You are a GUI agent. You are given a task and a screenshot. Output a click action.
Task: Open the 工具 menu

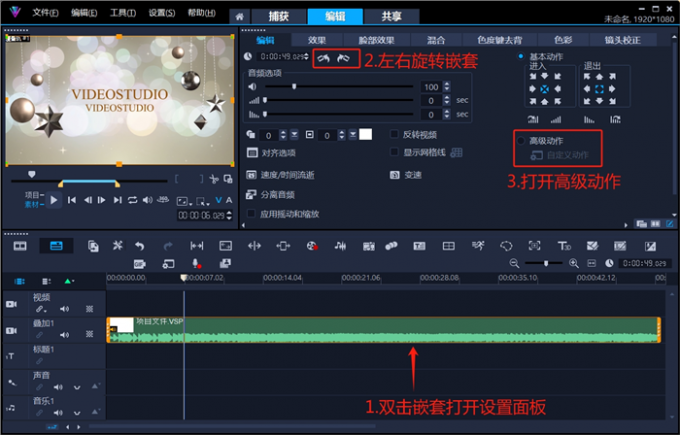pyautogui.click(x=123, y=13)
